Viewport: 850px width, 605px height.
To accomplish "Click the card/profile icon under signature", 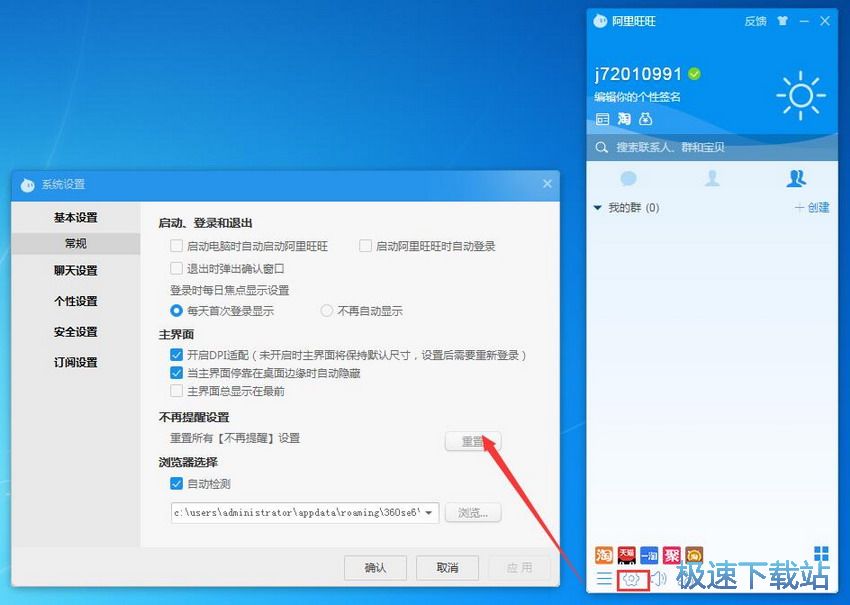I will (x=602, y=119).
